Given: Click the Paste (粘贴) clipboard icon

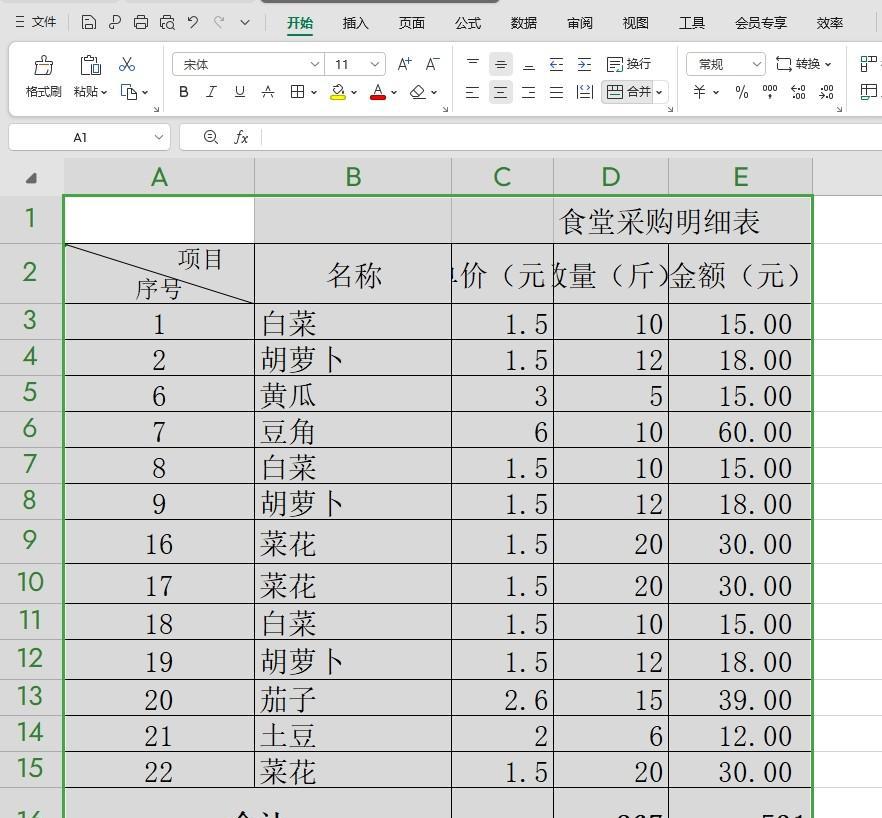Looking at the screenshot, I should [x=90, y=65].
